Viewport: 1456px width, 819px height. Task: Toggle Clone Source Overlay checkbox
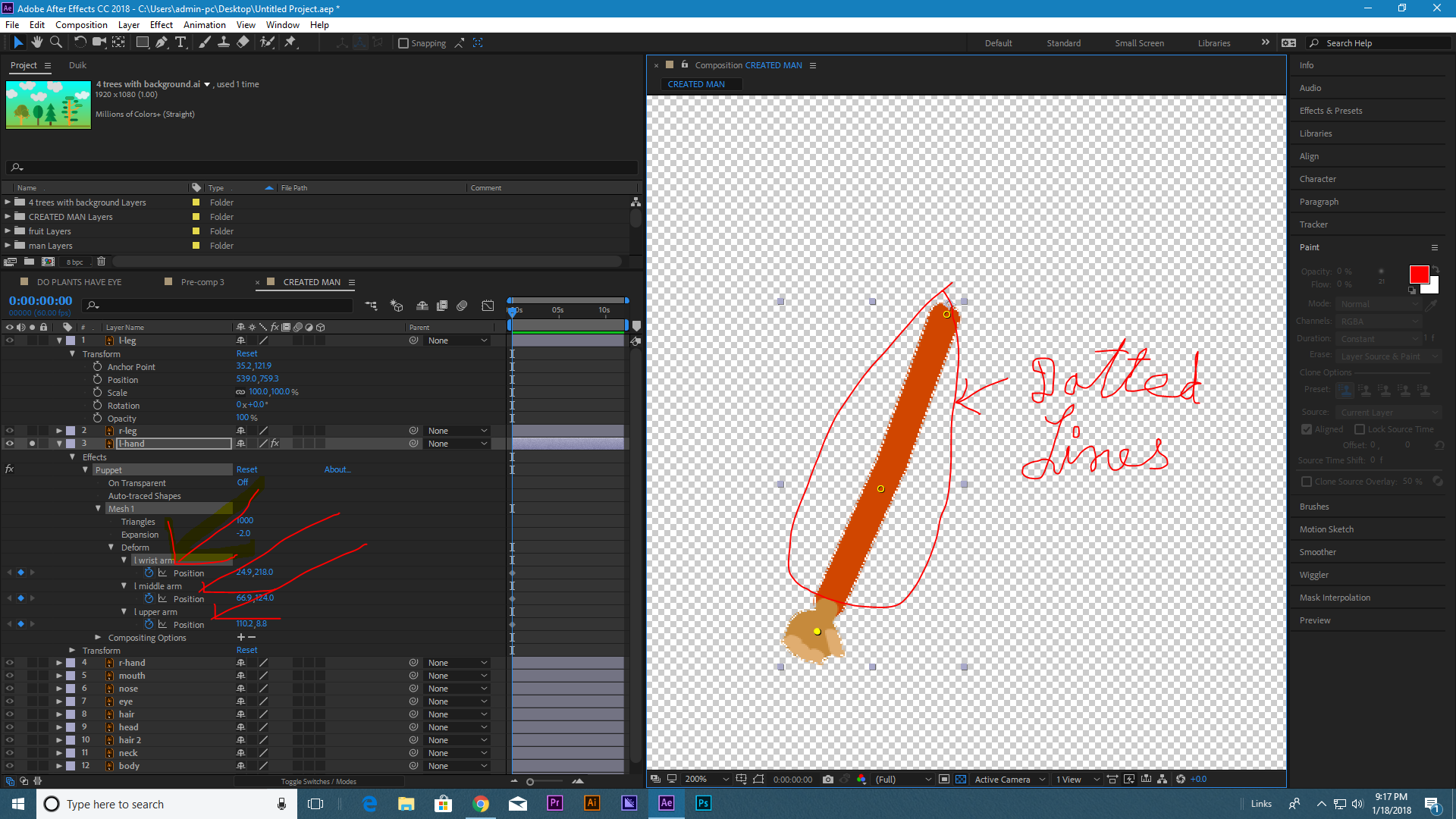(x=1306, y=482)
